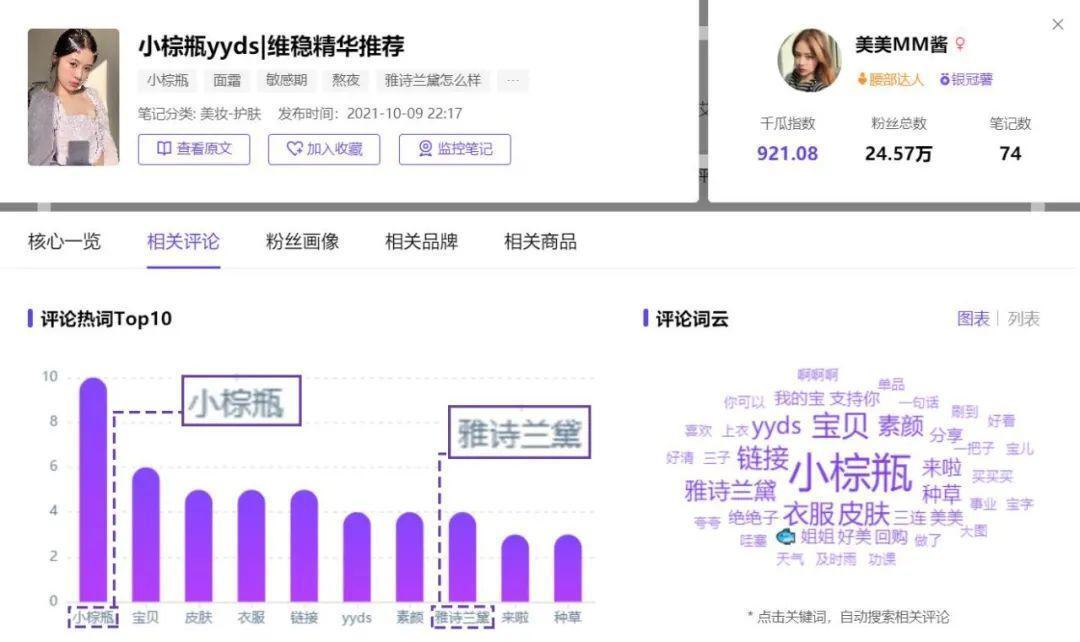The image size is (1080, 642).
Task: Click the fish emoji in word cloud
Action: tap(785, 537)
